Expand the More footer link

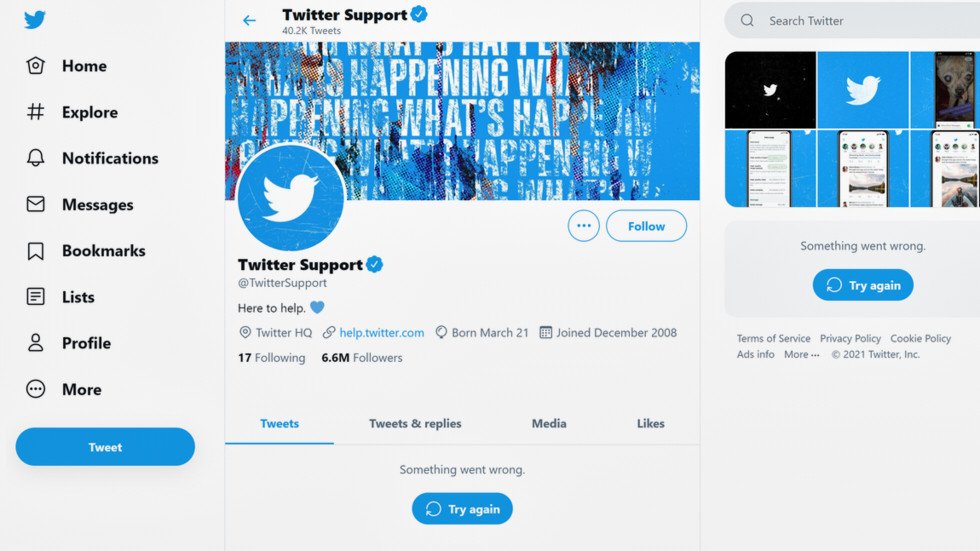[801, 354]
